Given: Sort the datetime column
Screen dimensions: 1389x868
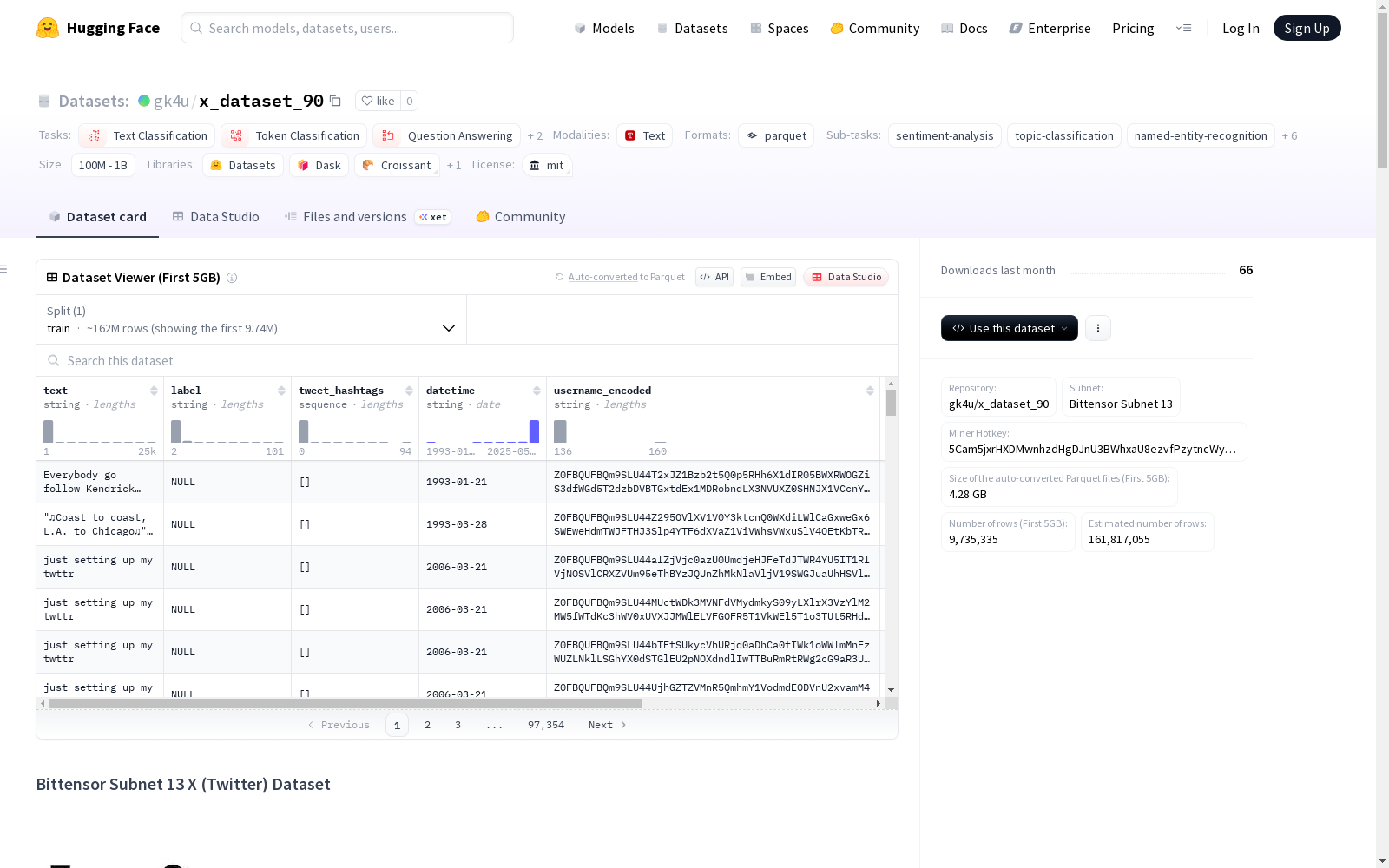Looking at the screenshot, I should 537,391.
